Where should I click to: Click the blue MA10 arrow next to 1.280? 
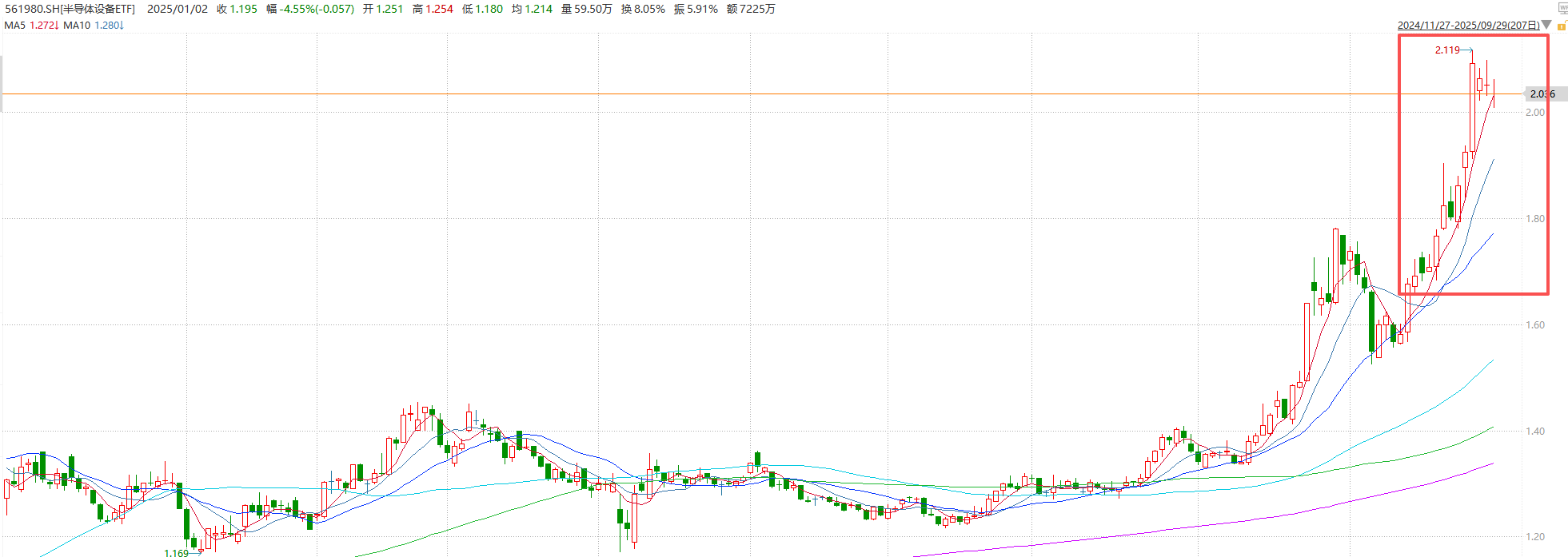(122, 25)
